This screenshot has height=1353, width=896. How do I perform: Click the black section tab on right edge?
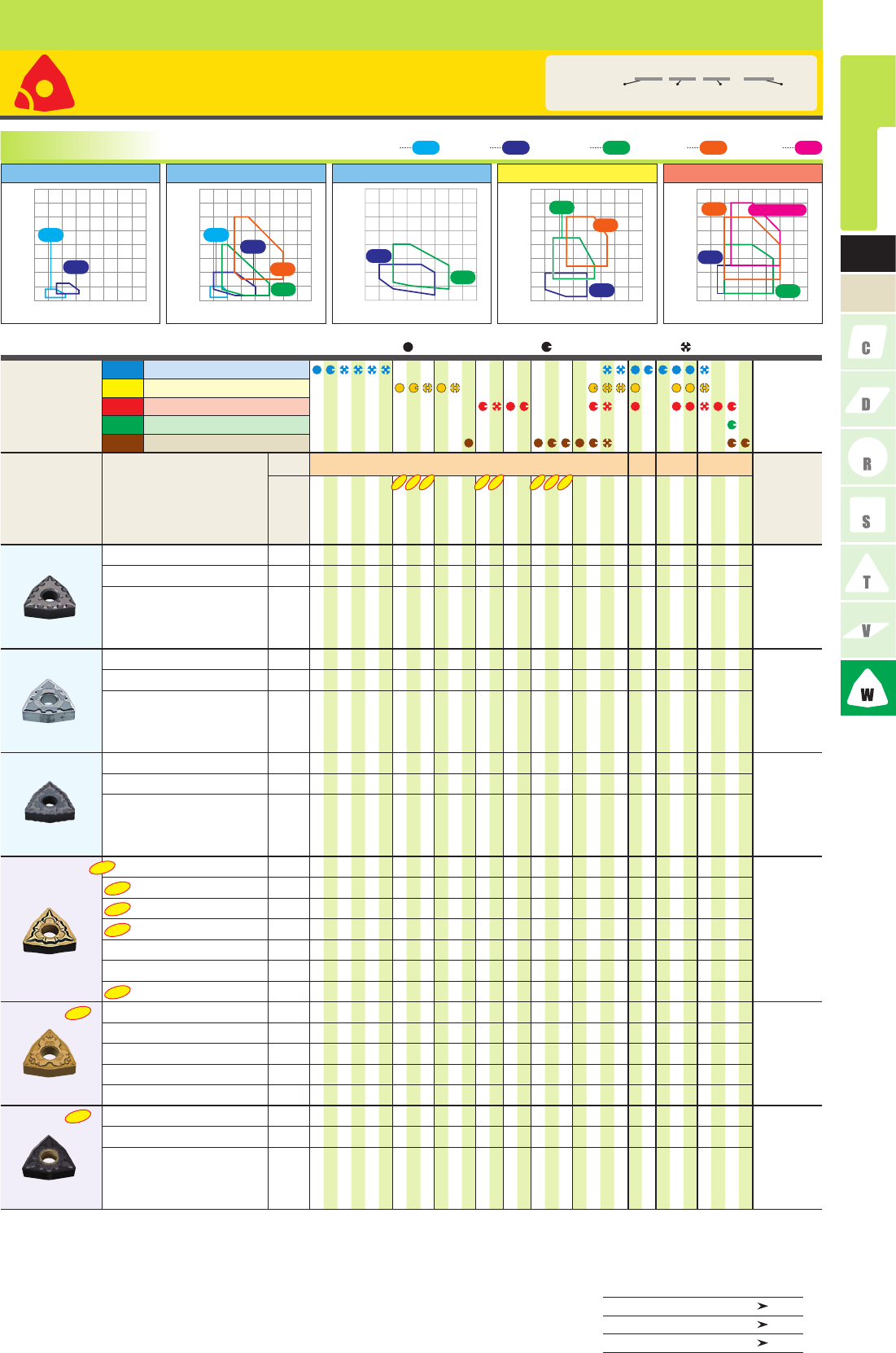point(868,254)
